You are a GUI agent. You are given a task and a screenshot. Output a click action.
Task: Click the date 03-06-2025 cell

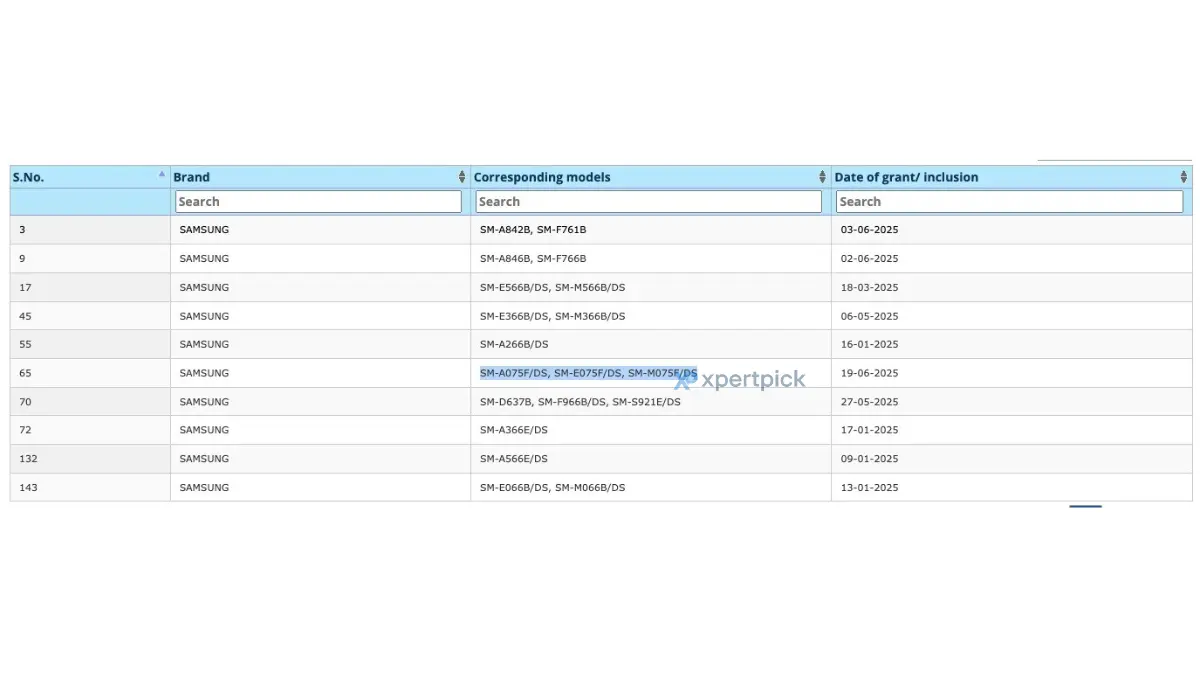869,230
